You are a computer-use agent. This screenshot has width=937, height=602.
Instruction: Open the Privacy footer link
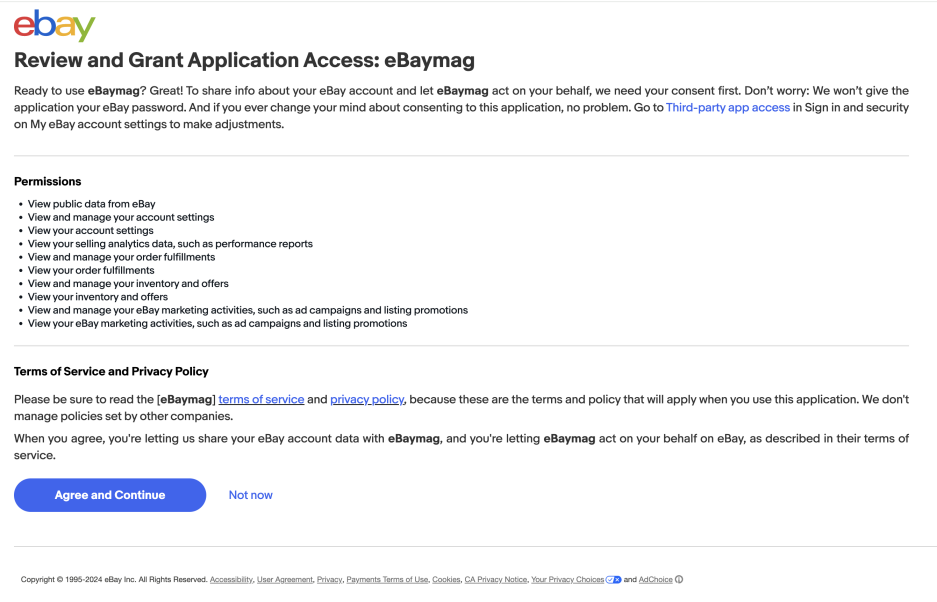329,579
